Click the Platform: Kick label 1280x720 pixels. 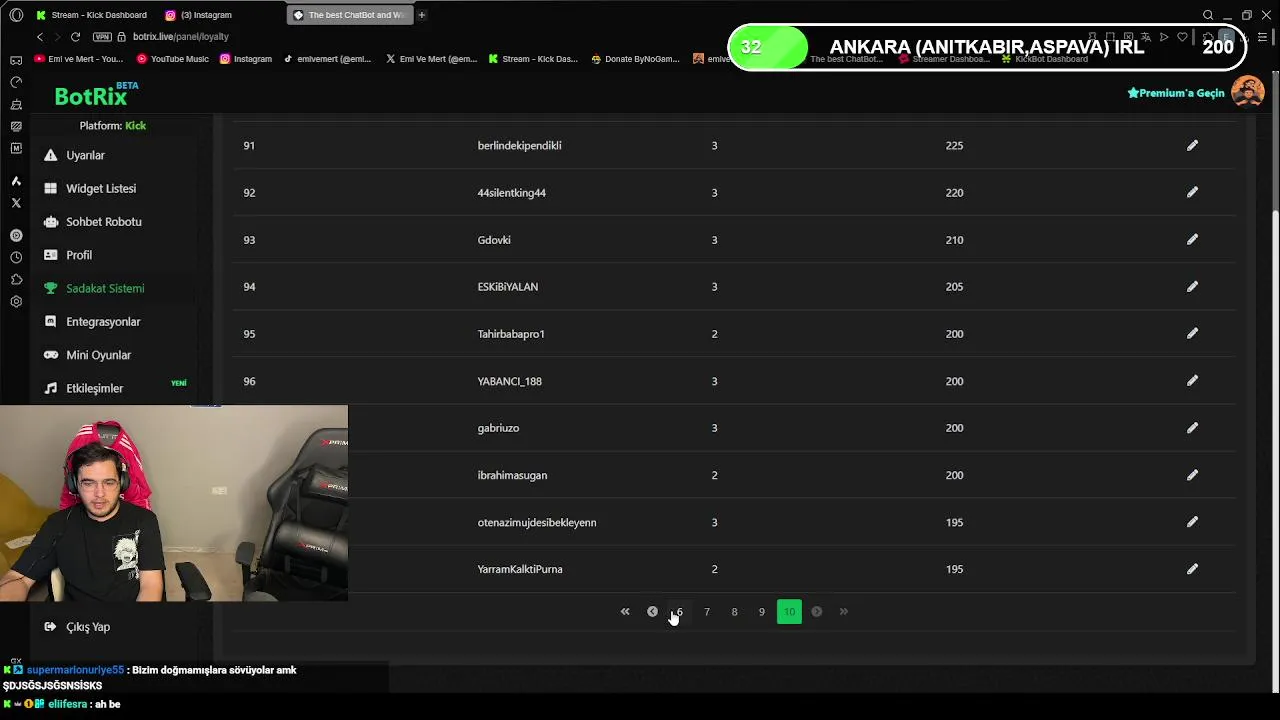113,125
